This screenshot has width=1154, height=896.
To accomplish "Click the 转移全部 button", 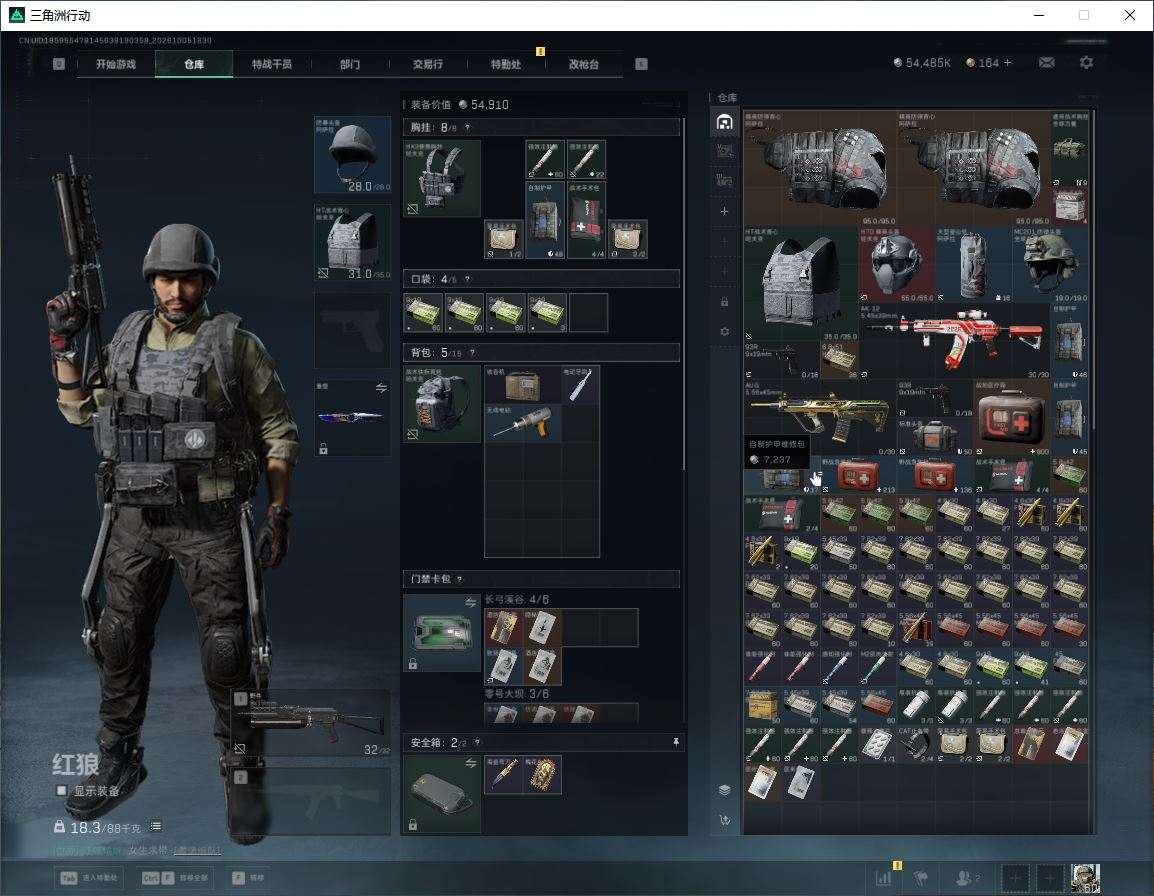I will point(174,878).
